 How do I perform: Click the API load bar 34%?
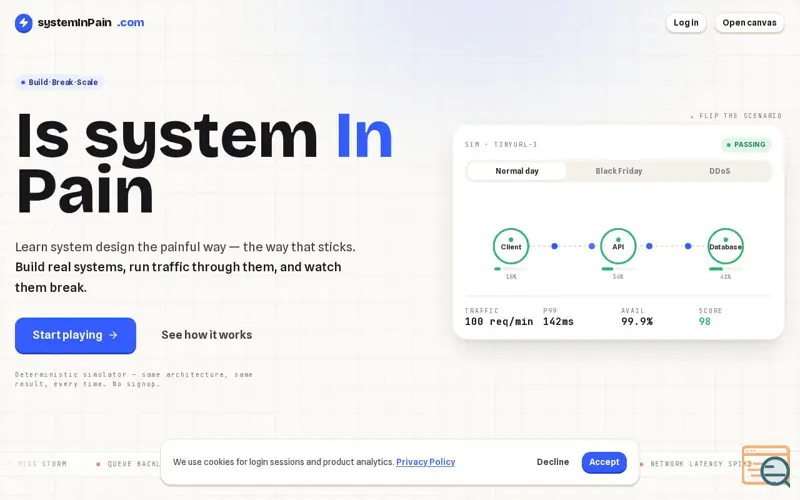(x=618, y=269)
